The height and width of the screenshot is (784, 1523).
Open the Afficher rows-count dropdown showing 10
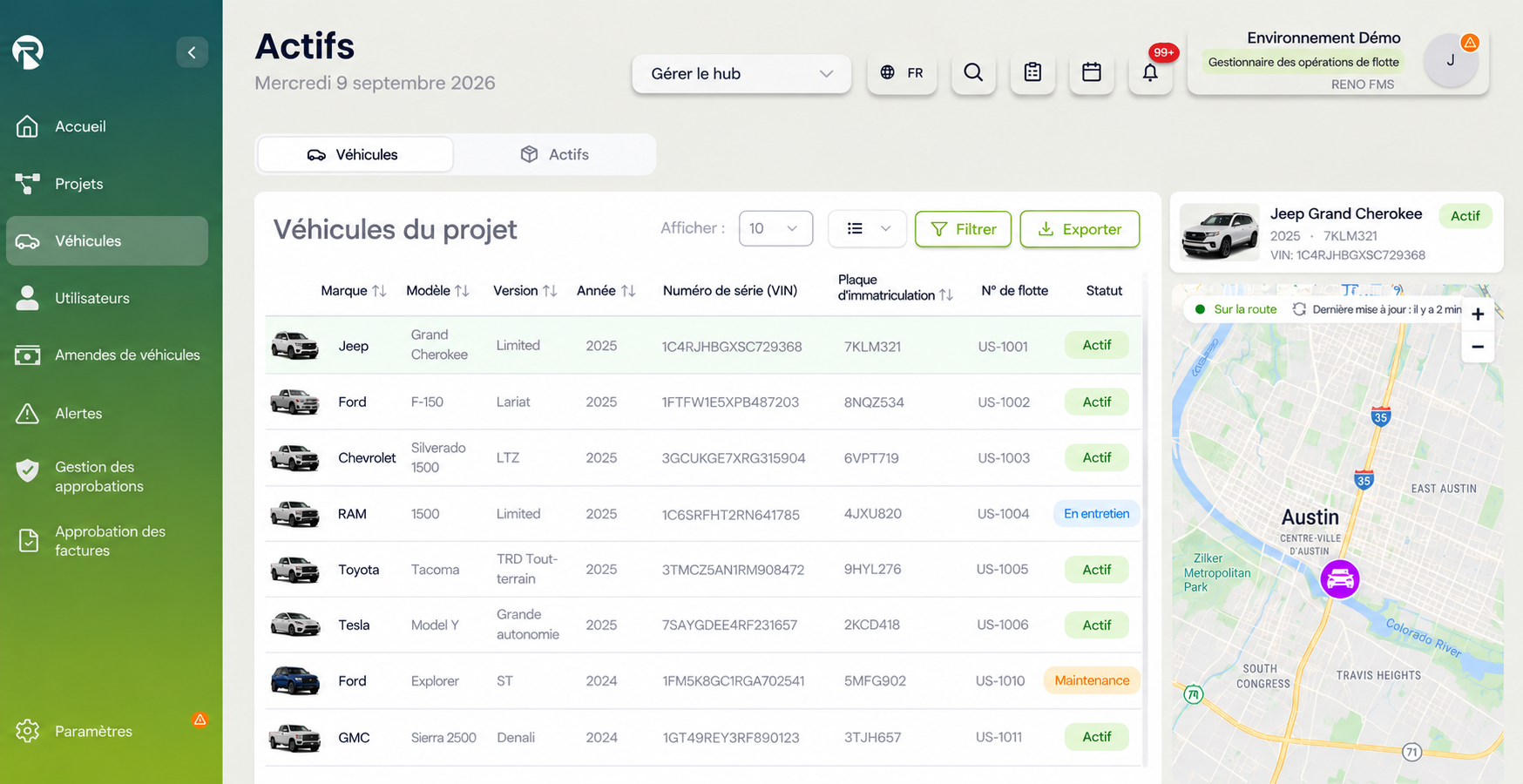coord(775,228)
